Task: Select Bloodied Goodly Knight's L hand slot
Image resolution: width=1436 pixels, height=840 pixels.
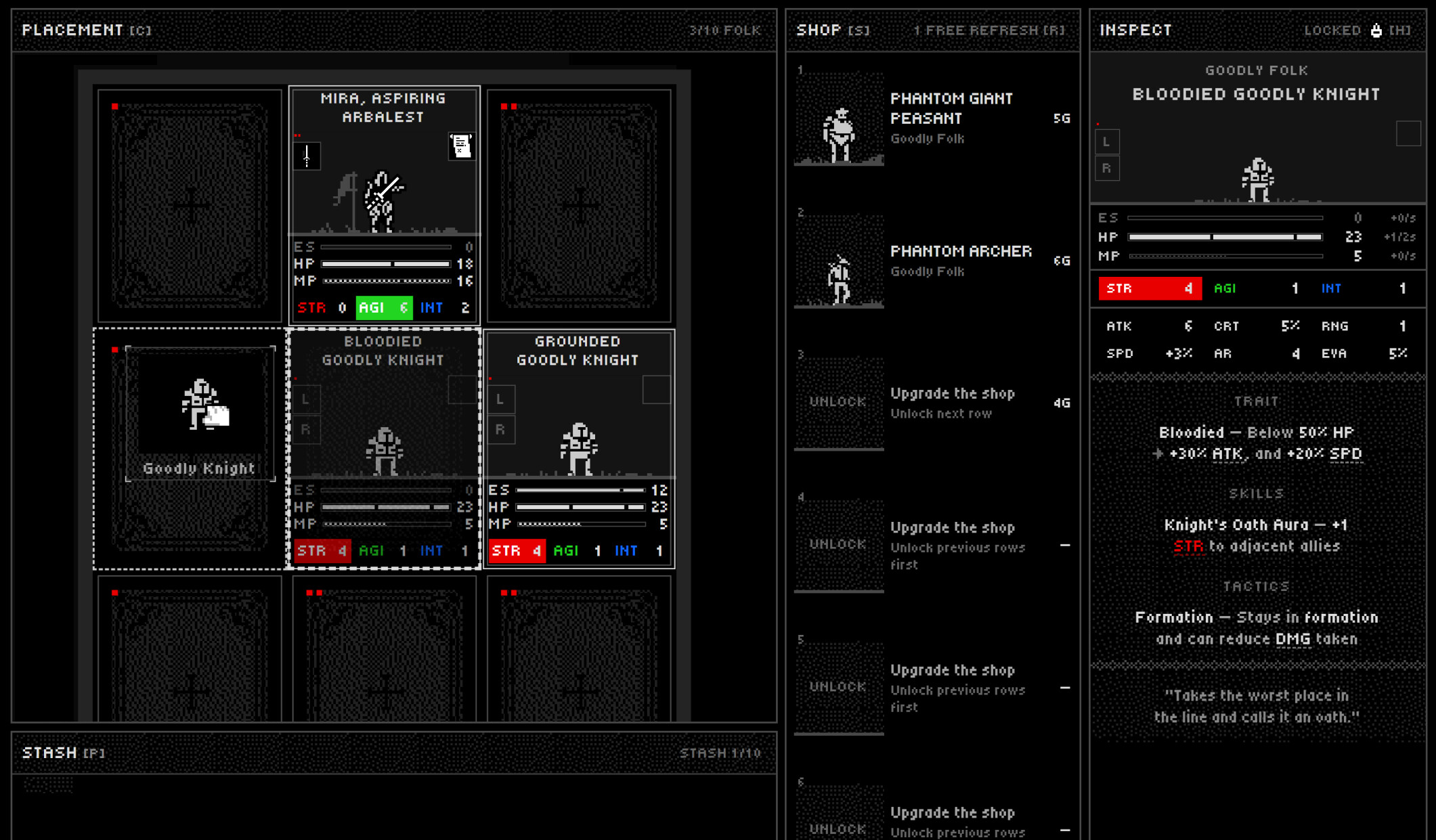Action: coord(306,399)
